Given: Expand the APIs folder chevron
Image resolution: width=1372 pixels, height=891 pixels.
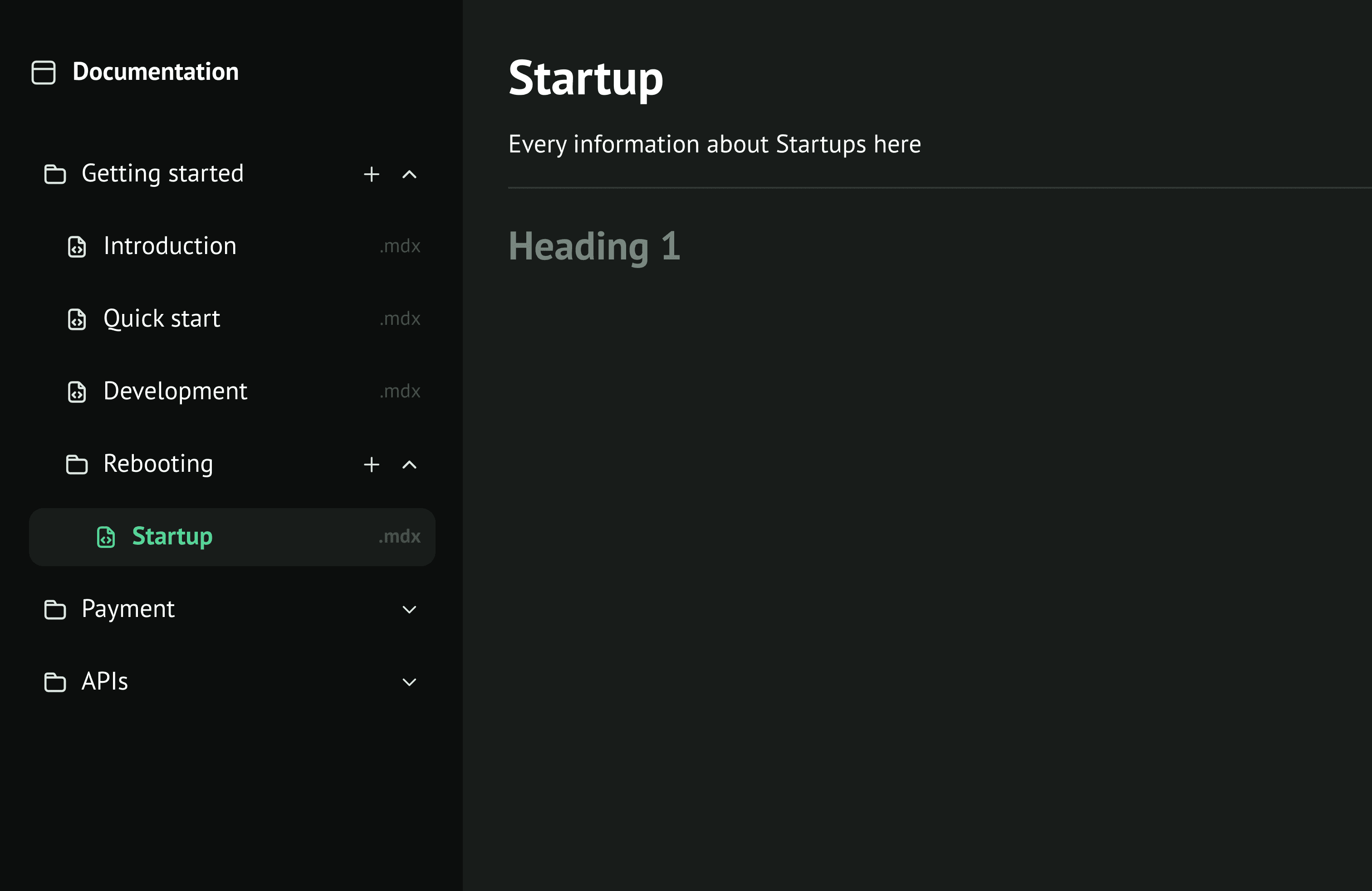Looking at the screenshot, I should coord(409,682).
